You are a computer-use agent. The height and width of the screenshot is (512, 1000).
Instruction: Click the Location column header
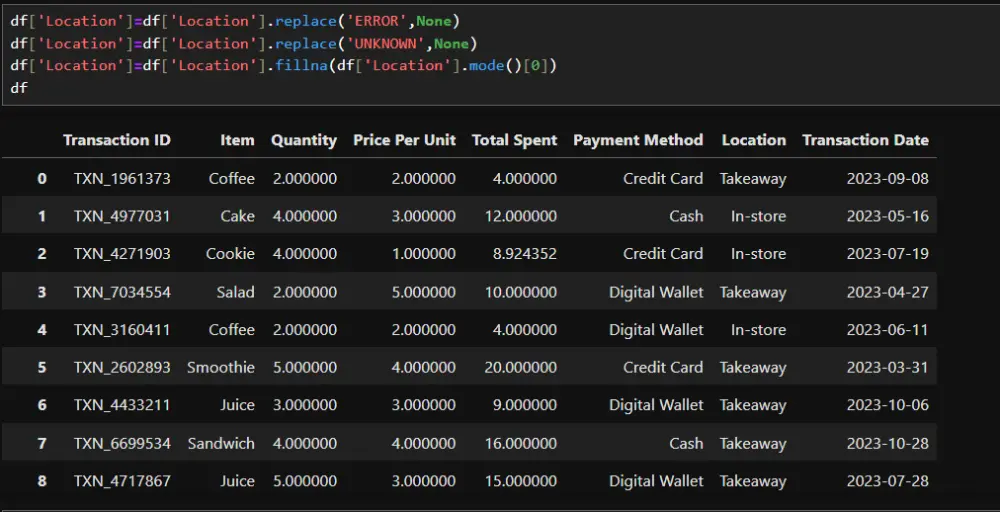[x=754, y=140]
